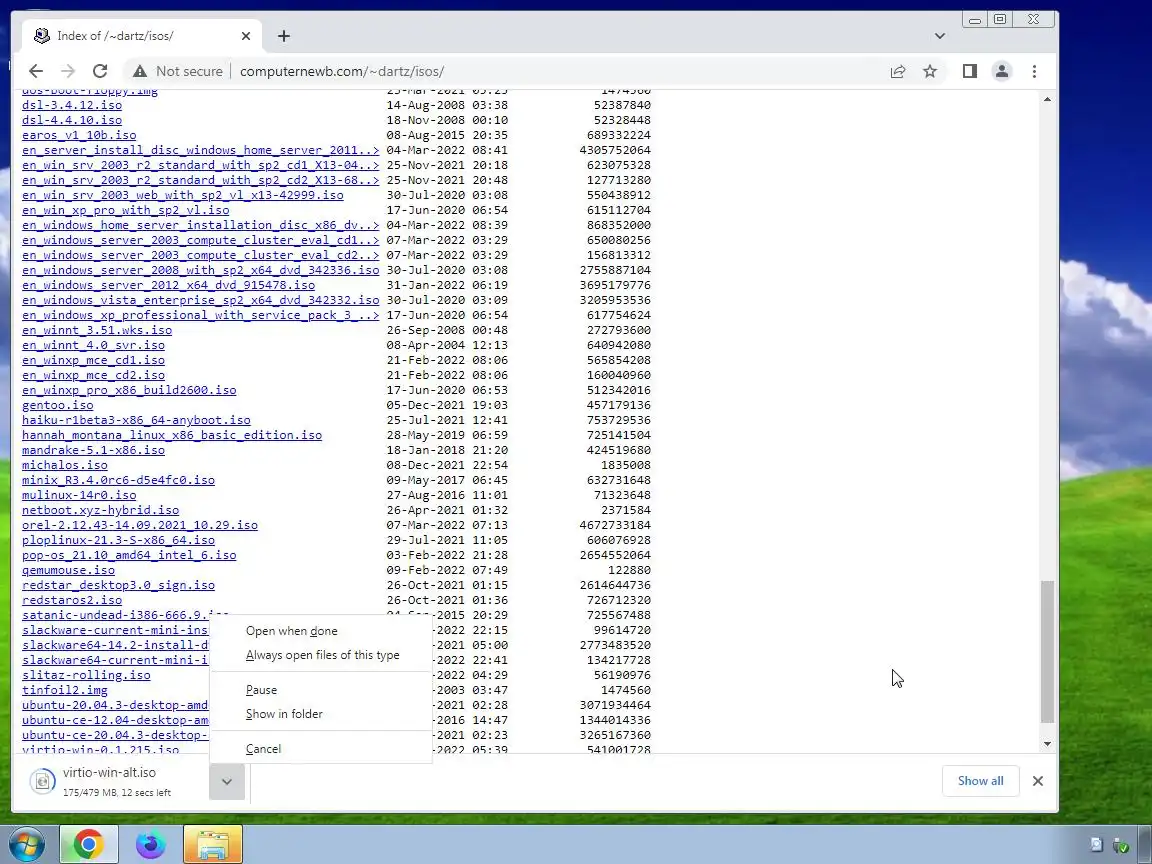
Task: Click the slitaz-rolling.iso link
Action: pos(87,675)
